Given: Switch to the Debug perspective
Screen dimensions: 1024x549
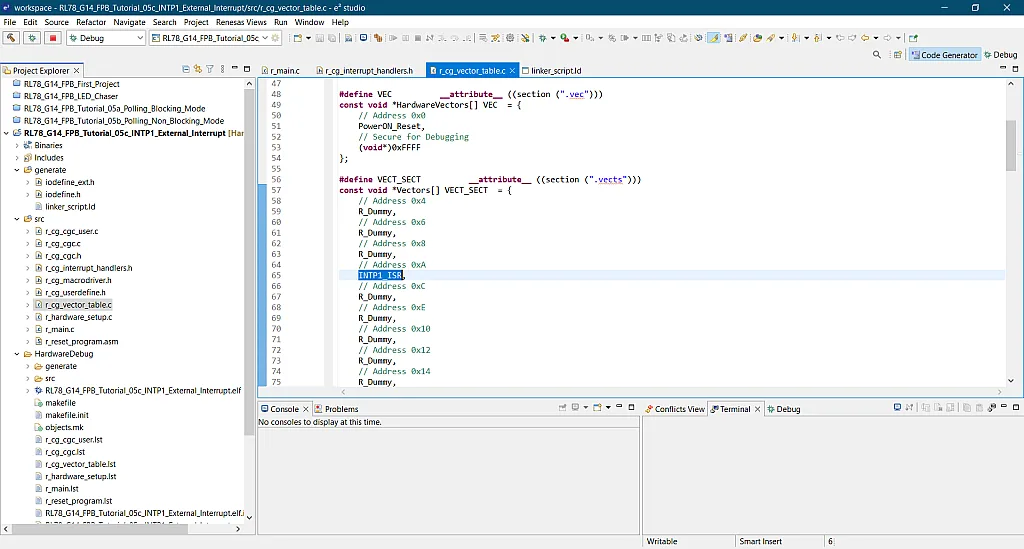Looking at the screenshot, I should [1000, 55].
